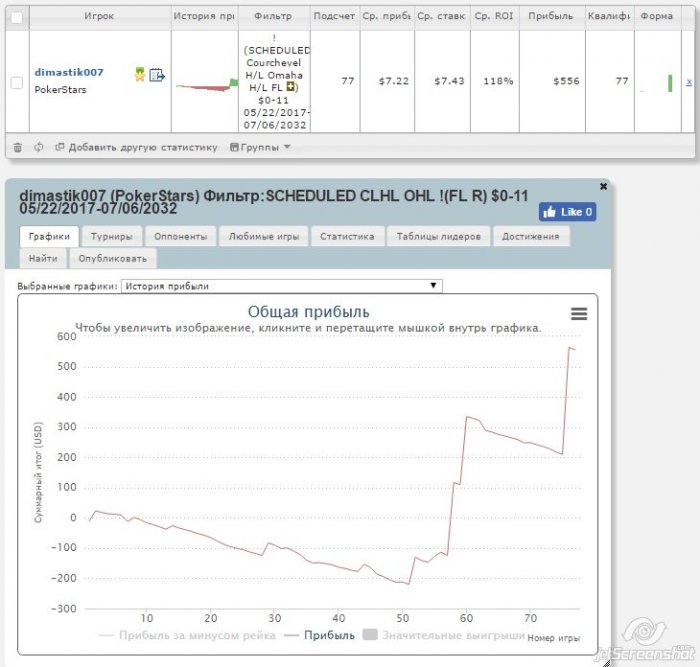The width and height of the screenshot is (700, 667).
Task: Click the Facebook Like button
Action: coord(567,212)
